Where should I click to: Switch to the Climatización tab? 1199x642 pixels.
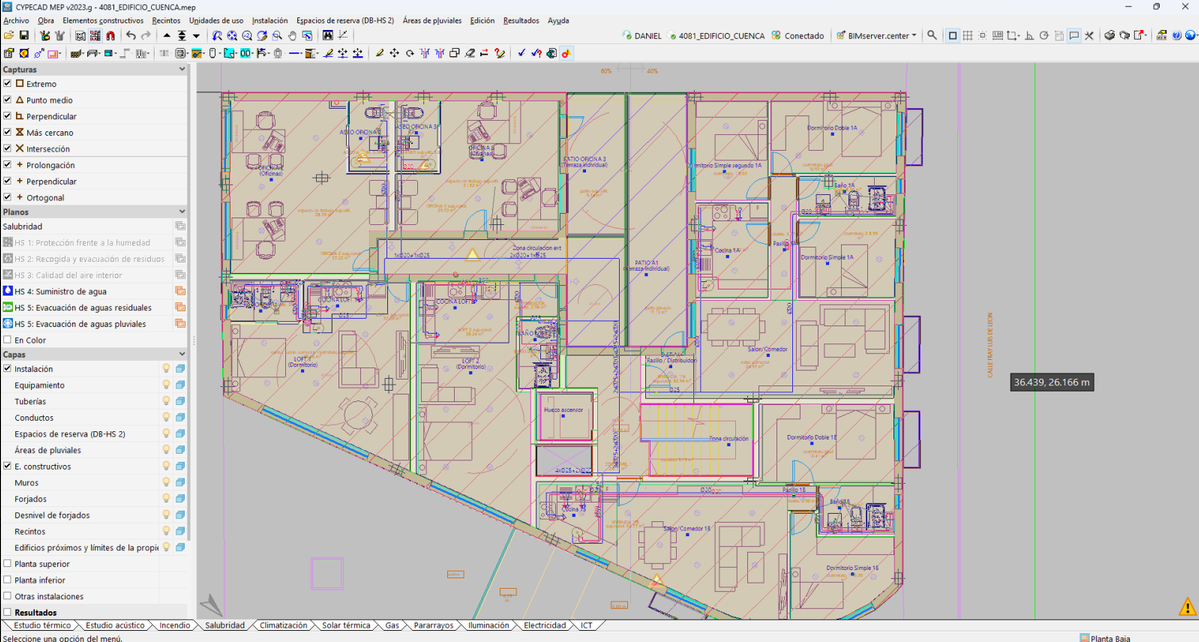(x=283, y=625)
